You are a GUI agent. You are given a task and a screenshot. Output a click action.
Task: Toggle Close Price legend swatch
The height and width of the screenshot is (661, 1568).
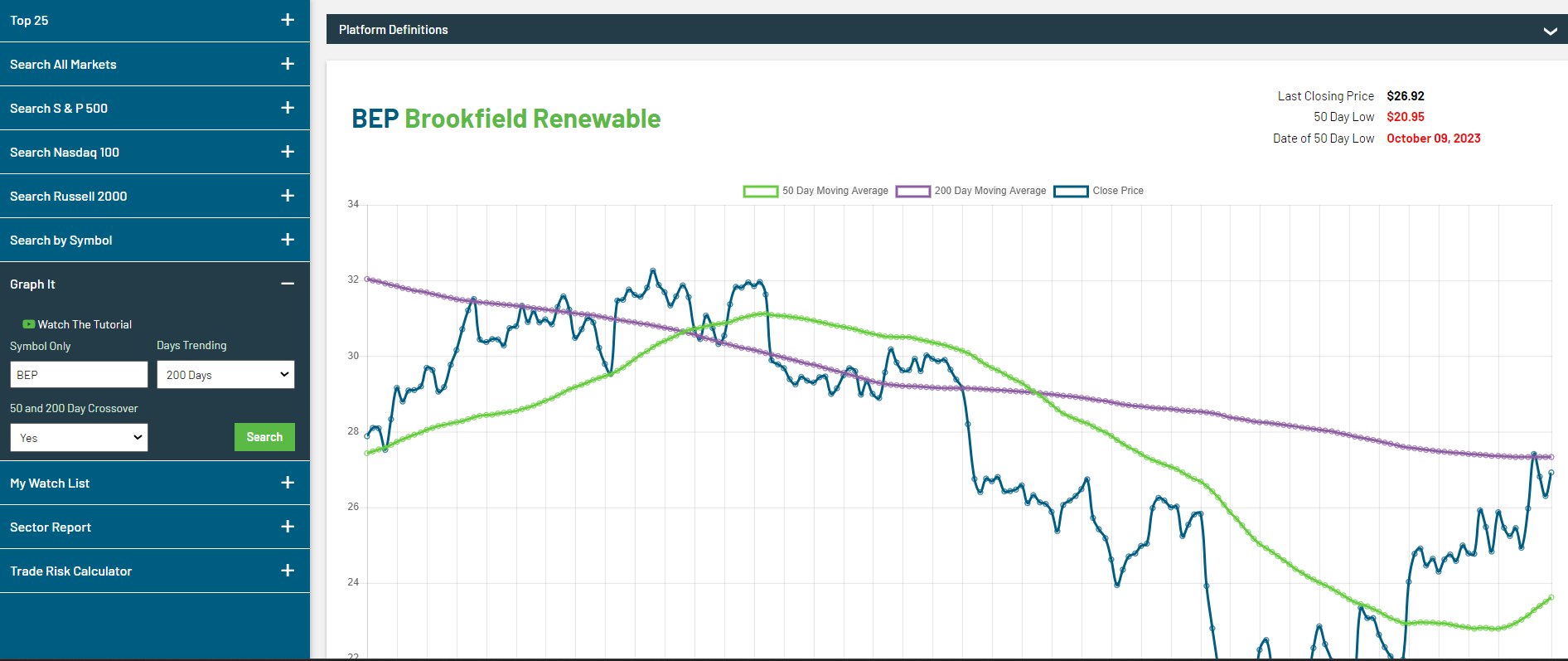[1071, 191]
